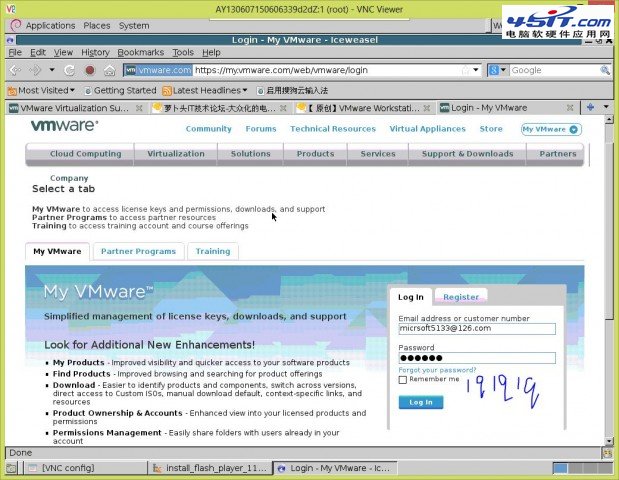619x480 pixels.
Task: Click the Password input field
Action: pyautogui.click(x=477, y=358)
